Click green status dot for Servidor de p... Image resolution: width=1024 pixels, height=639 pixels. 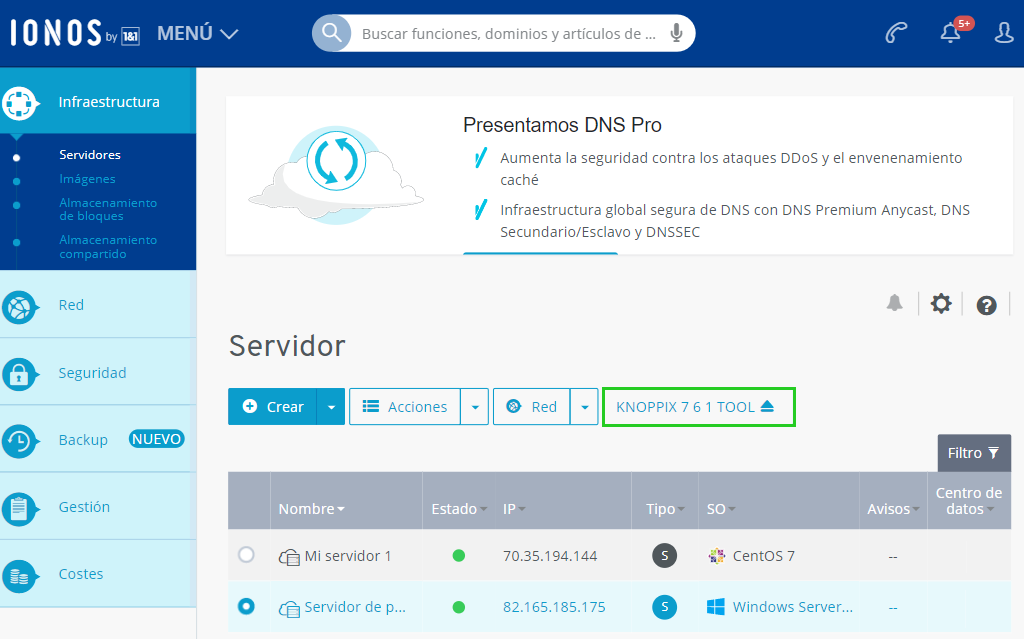tap(458, 607)
